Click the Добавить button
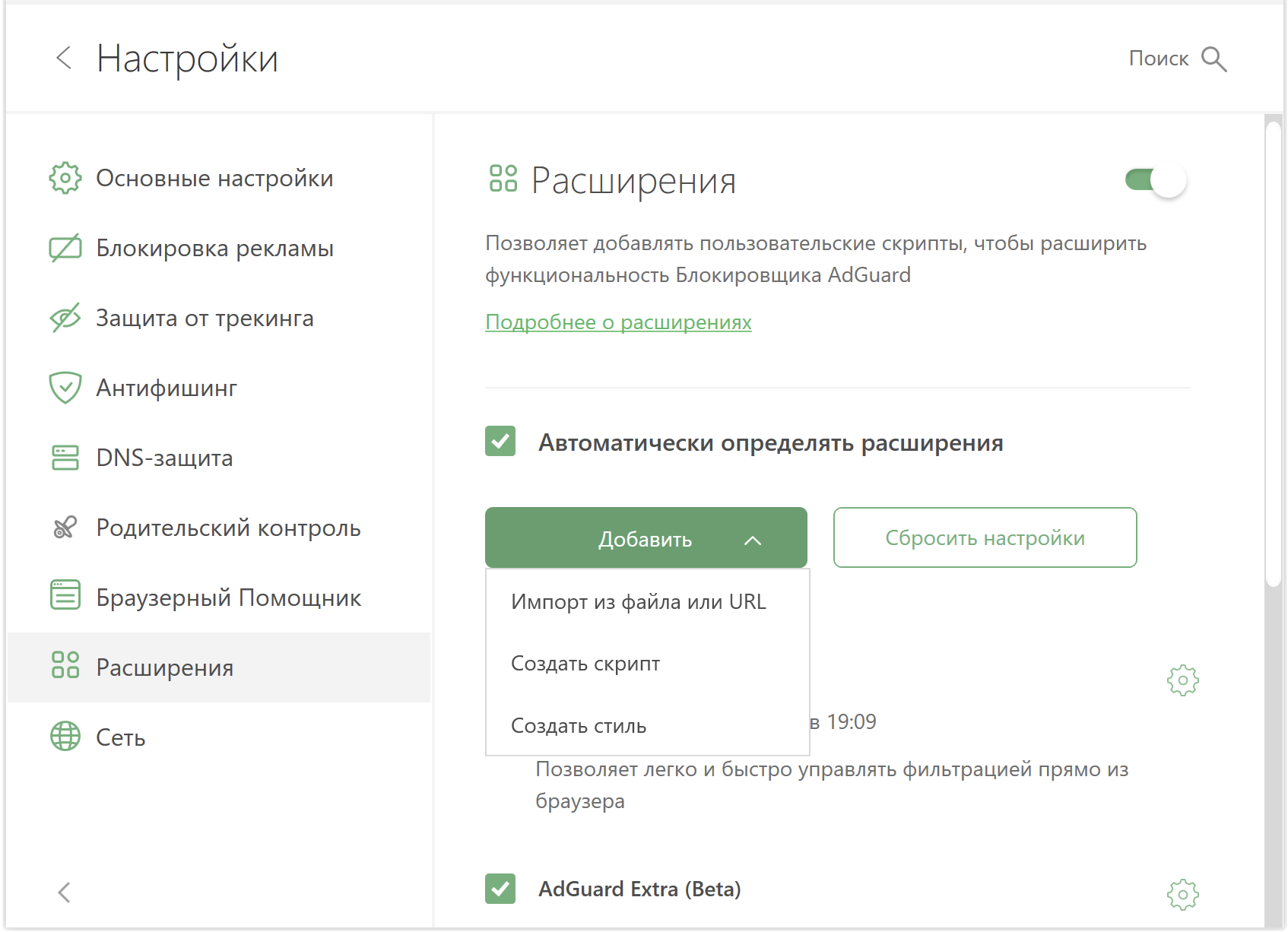Image resolution: width=1288 pixels, height=932 pixels. tap(646, 537)
